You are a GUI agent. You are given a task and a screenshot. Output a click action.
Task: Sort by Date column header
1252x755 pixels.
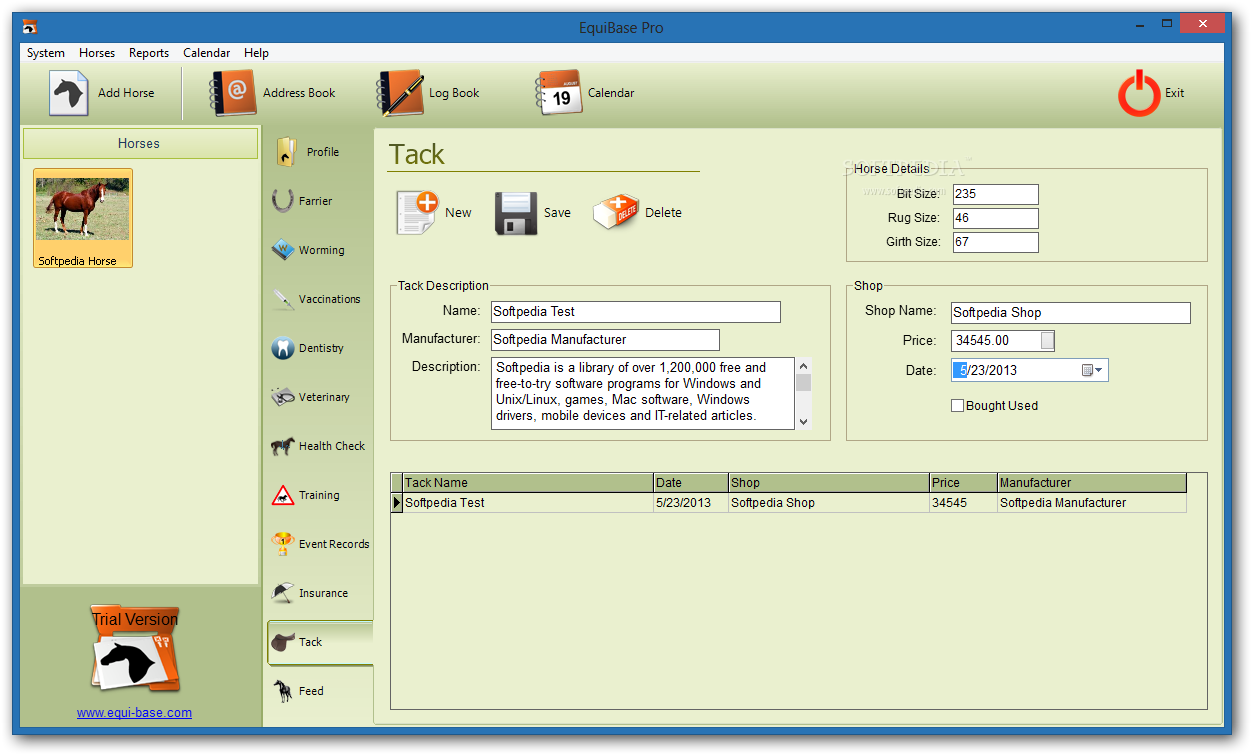coord(691,483)
